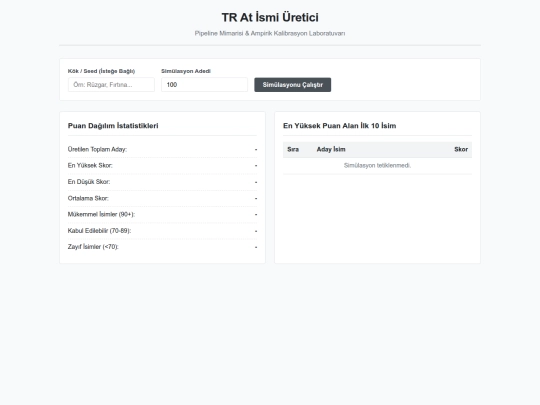This screenshot has height=405, width=540.
Task: Click the Simülasyon tetiklenmedi placeholder row
Action: tap(377, 166)
